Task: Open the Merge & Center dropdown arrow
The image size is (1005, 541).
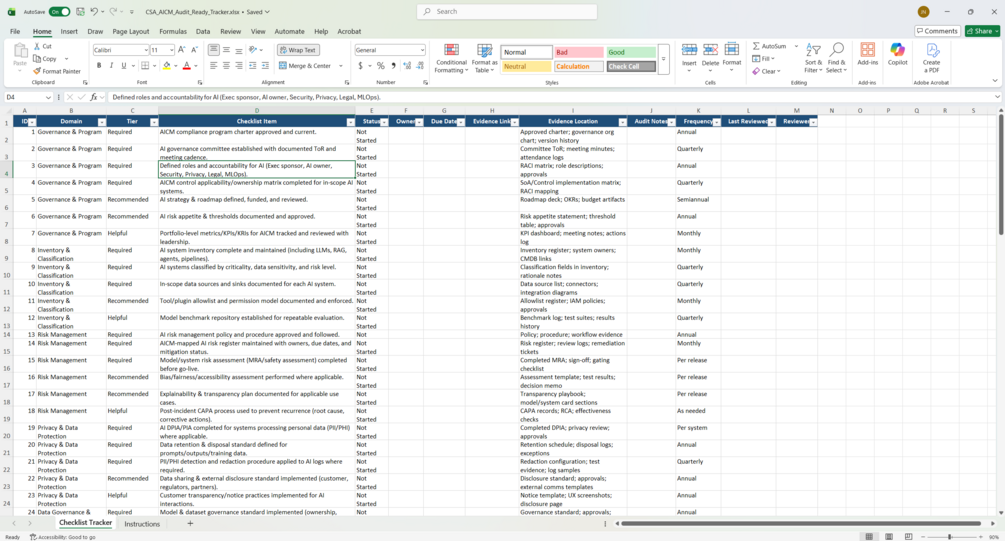Action: [x=340, y=65]
